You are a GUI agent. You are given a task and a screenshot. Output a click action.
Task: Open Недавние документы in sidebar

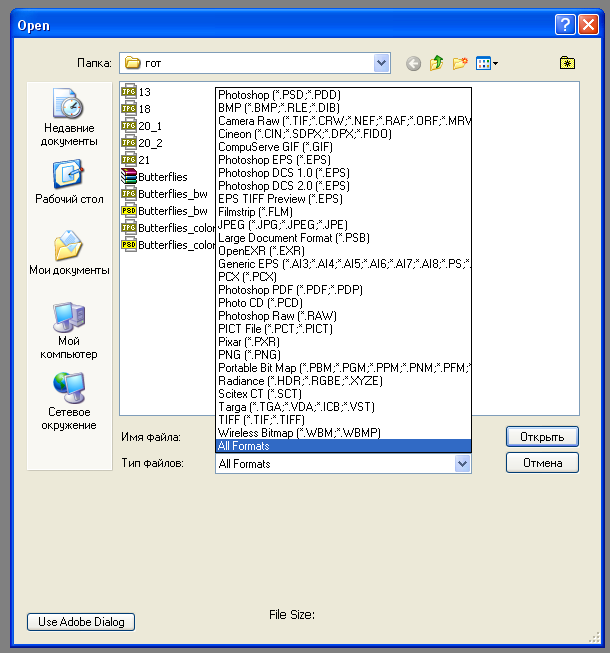pos(69,117)
